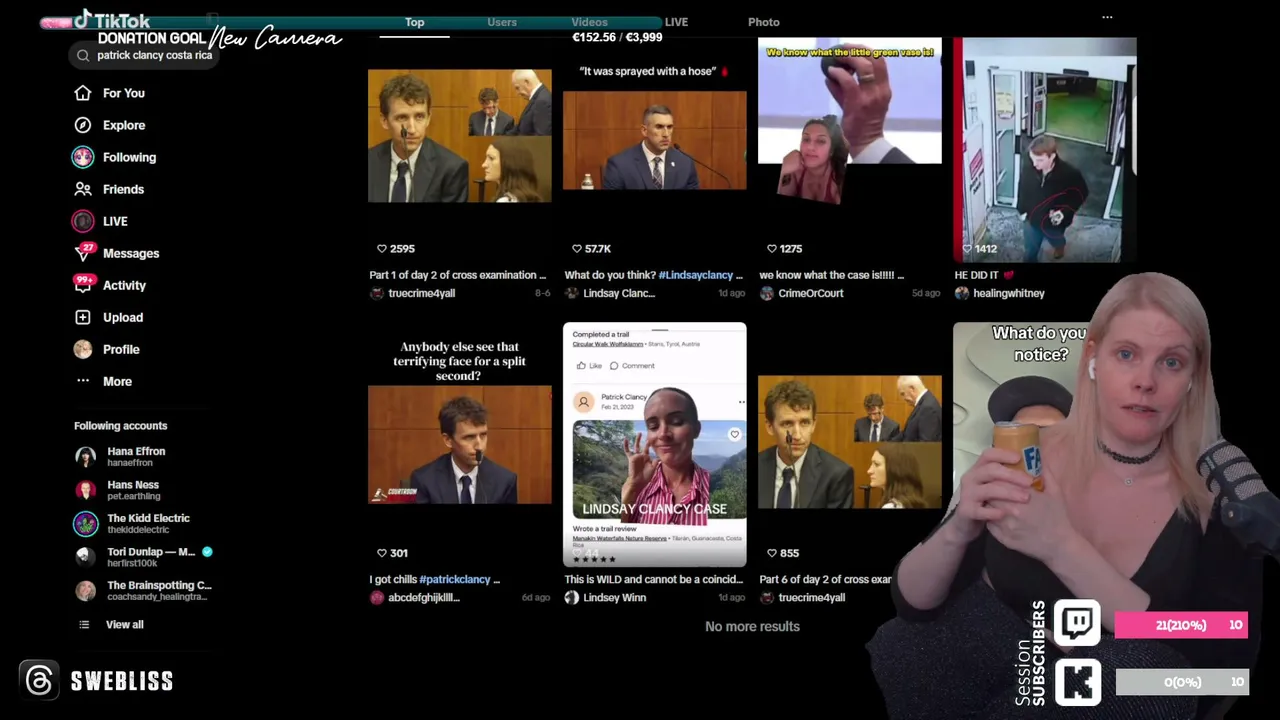Click the three-dots icon beside More

tap(83, 381)
